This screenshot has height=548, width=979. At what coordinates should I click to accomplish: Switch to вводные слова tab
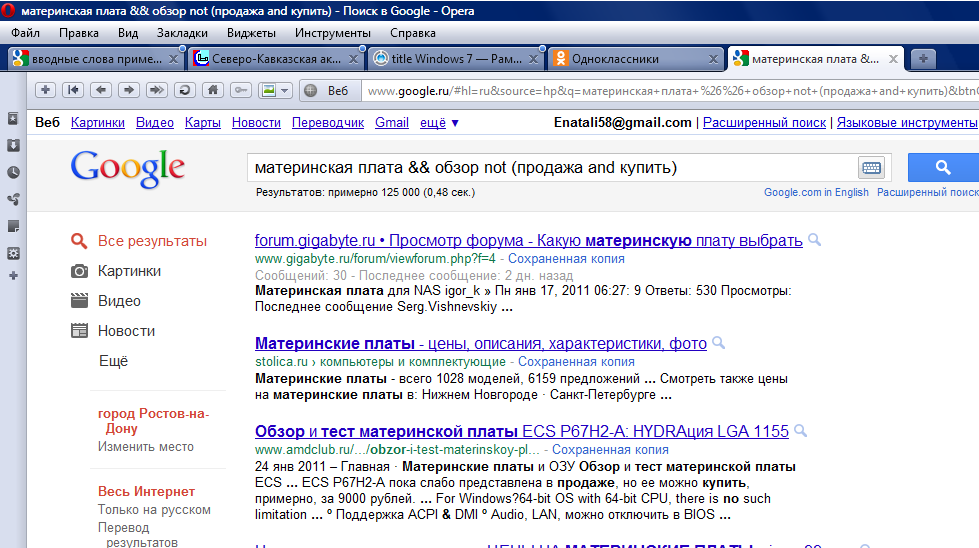(96, 59)
